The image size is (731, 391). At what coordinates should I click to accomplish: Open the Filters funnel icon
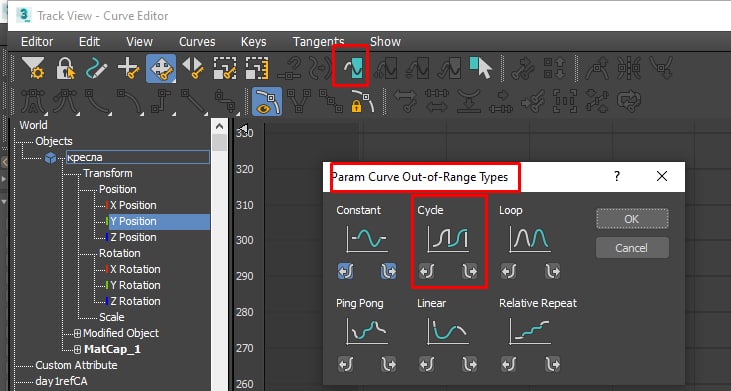pyautogui.click(x=33, y=69)
